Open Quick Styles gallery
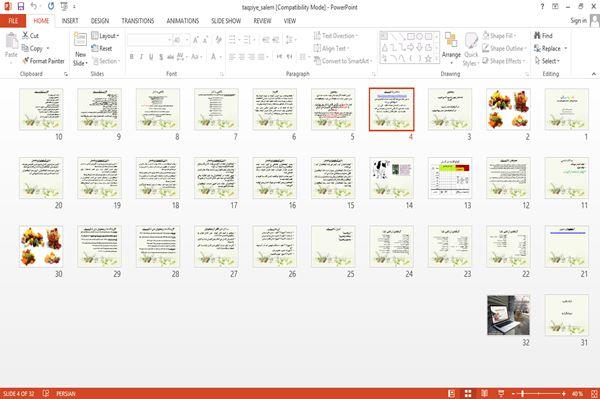This screenshot has width=600, height=399. click(471, 50)
